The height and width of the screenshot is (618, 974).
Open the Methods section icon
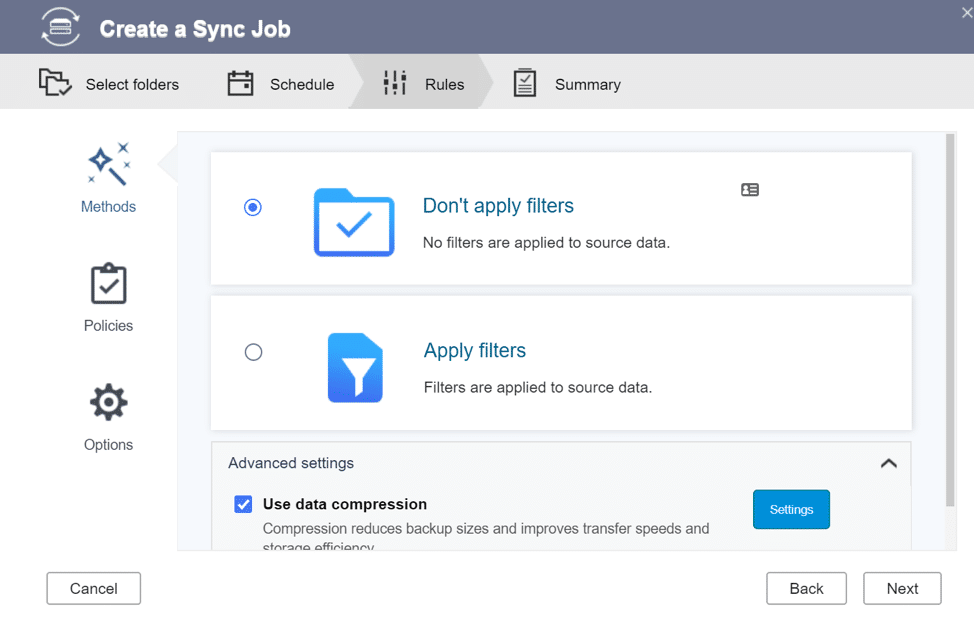(x=109, y=164)
